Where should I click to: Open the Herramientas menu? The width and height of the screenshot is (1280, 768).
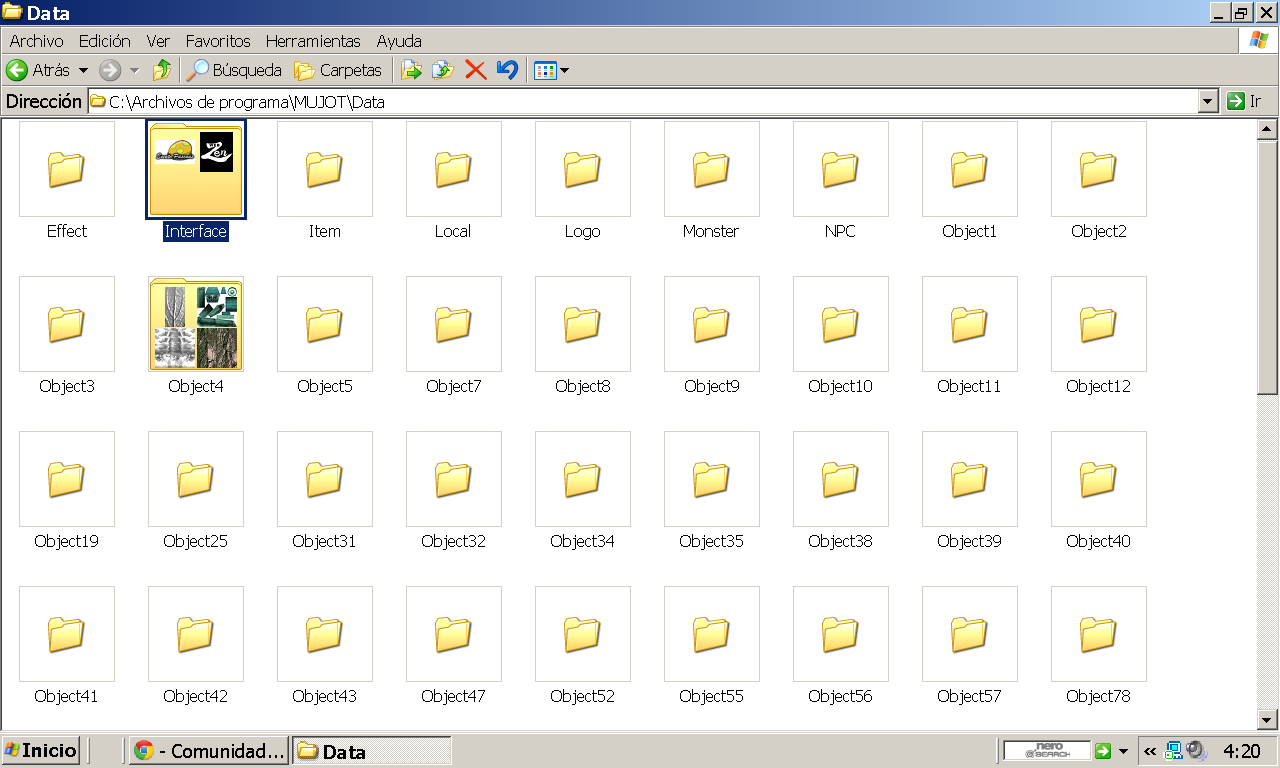313,41
